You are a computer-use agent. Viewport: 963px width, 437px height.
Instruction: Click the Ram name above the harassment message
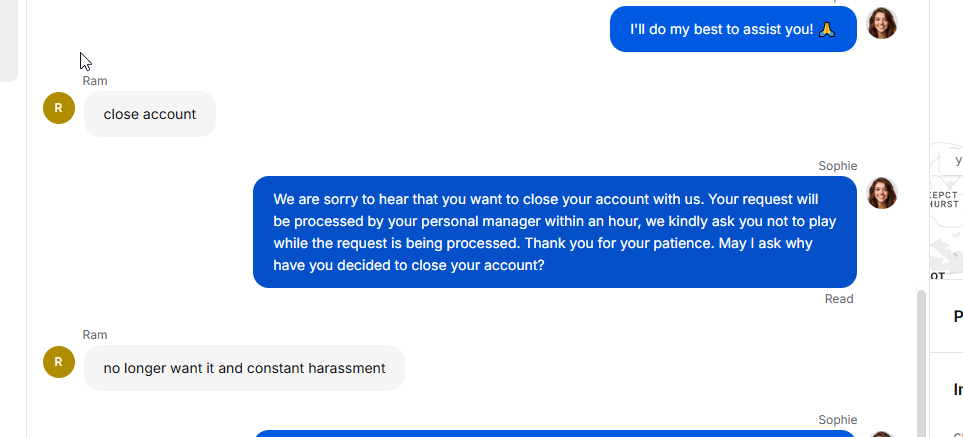tap(95, 335)
